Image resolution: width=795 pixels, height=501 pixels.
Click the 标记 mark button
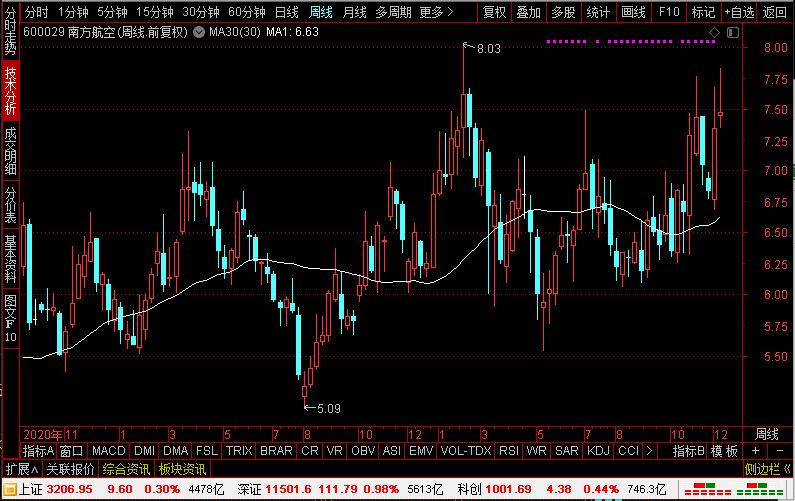point(703,12)
